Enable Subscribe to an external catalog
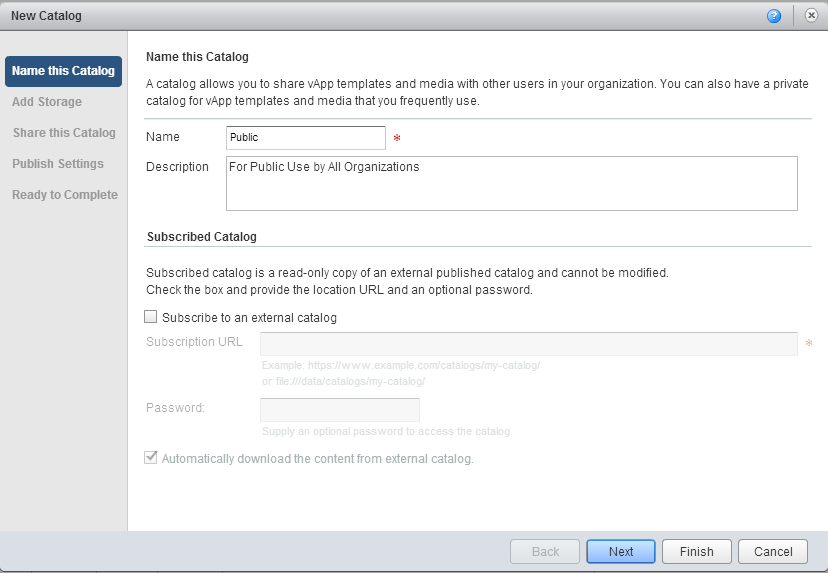The height and width of the screenshot is (573, 828). [151, 318]
